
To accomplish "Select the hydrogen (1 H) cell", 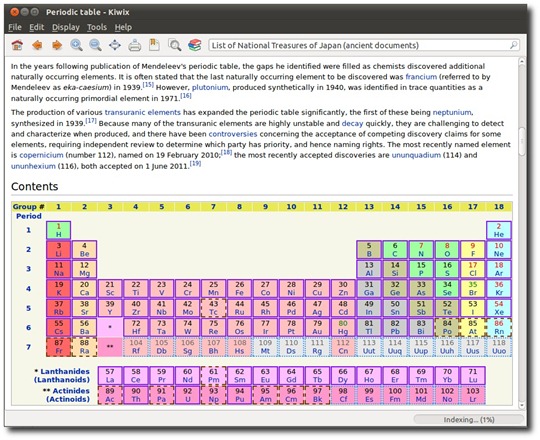I will (x=59, y=230).
